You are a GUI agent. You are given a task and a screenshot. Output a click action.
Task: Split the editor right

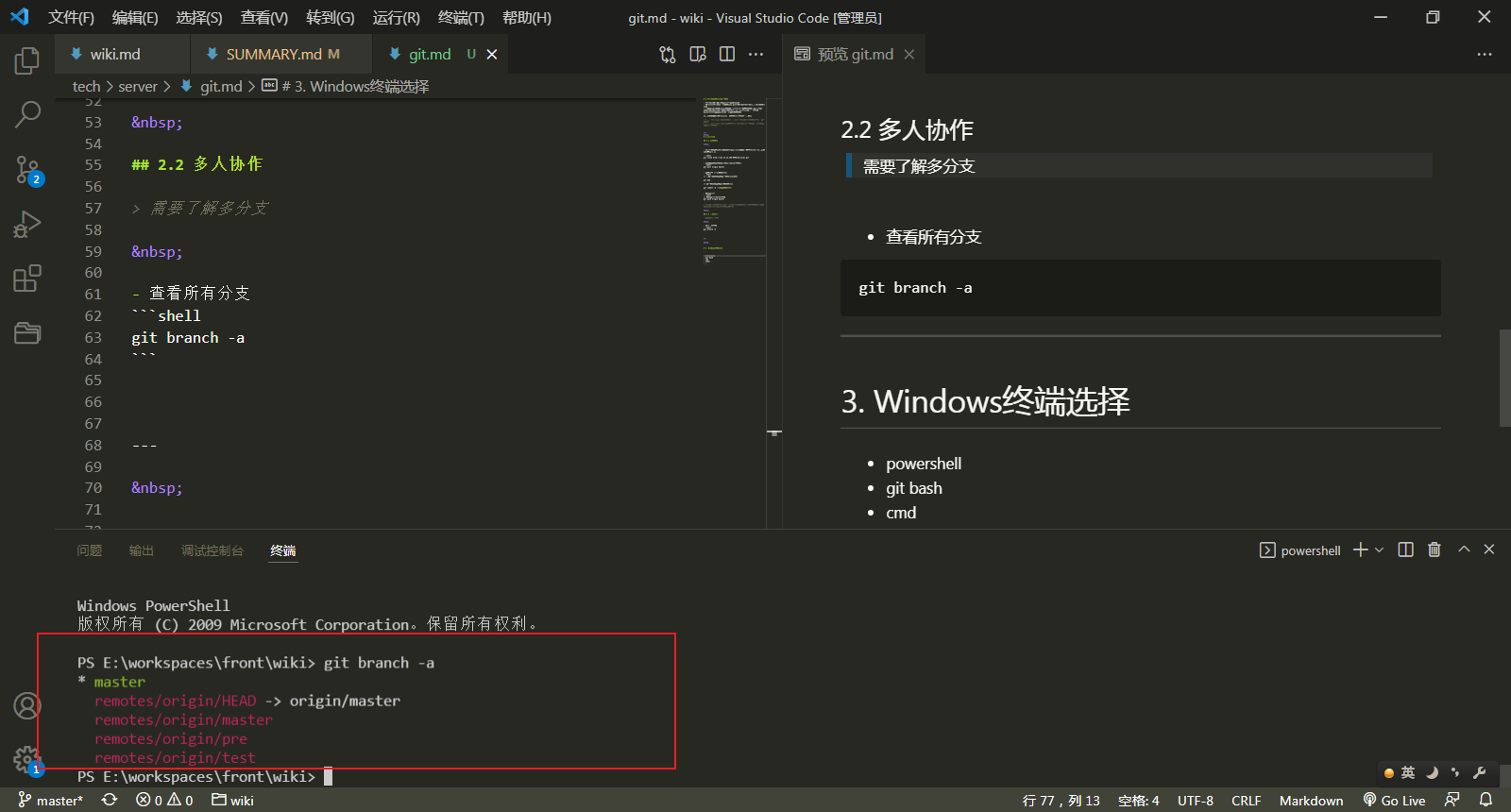(727, 55)
